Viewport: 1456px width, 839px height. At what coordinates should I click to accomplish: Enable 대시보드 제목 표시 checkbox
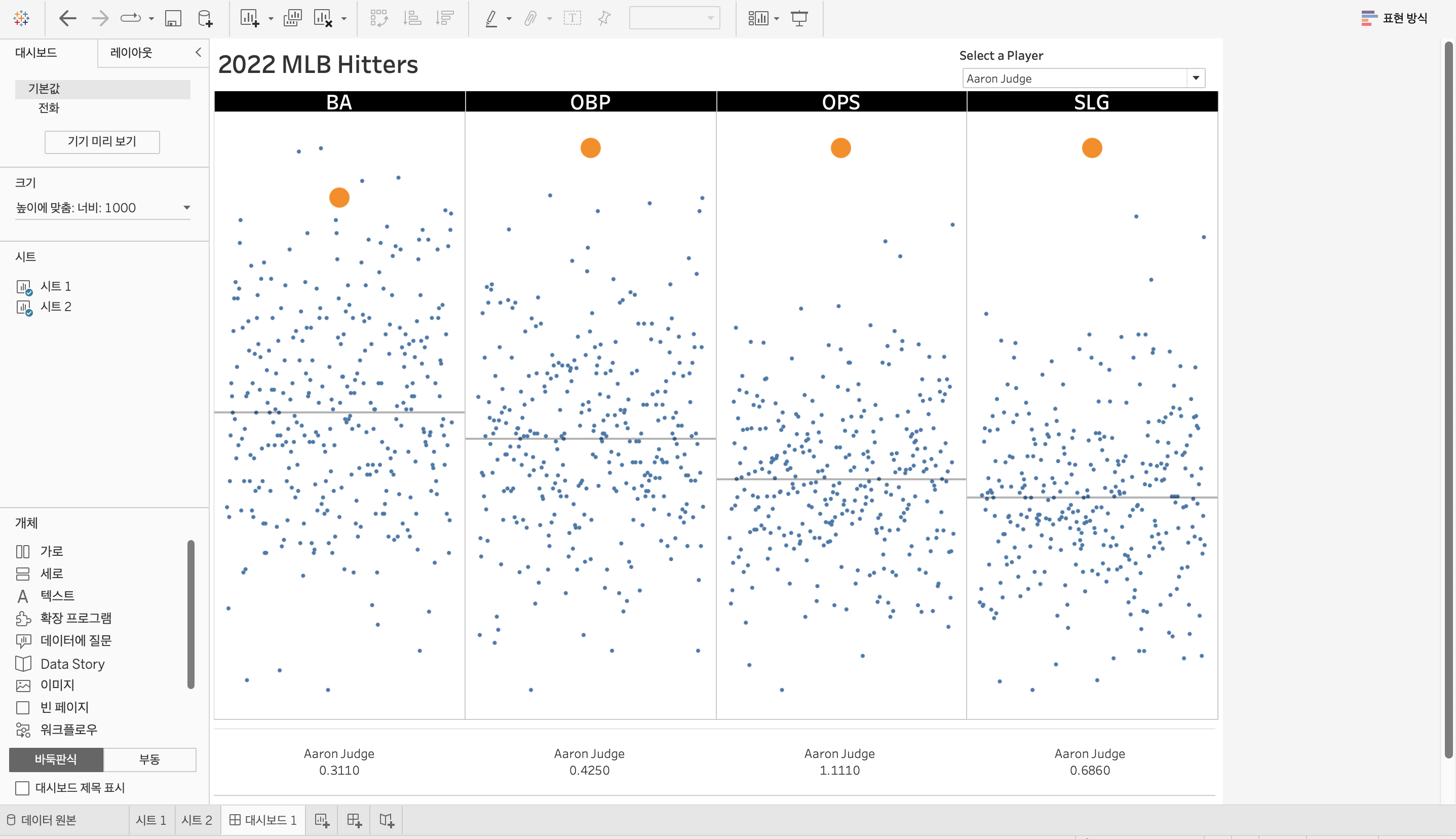[x=22, y=788]
